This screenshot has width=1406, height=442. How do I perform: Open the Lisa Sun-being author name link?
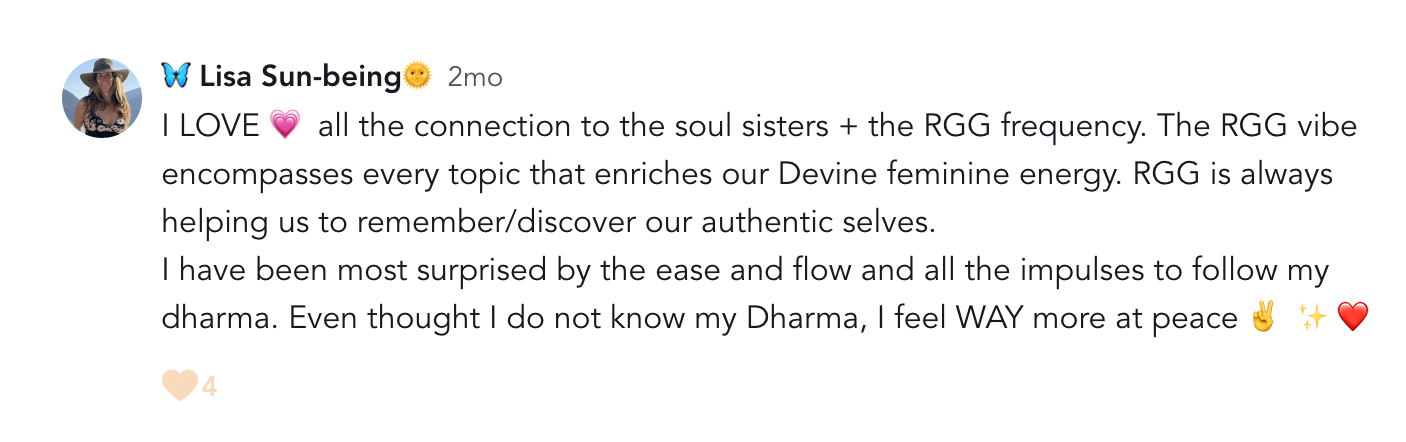click(300, 76)
